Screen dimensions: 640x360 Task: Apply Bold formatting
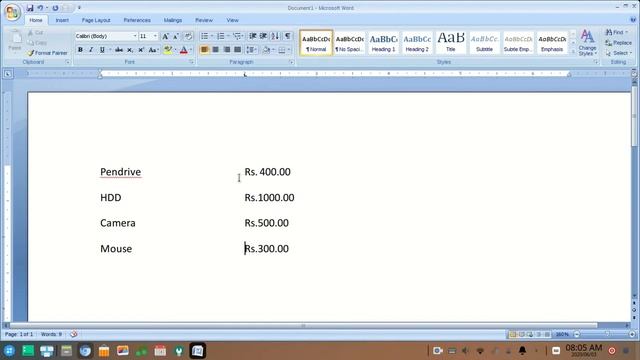tap(80, 50)
